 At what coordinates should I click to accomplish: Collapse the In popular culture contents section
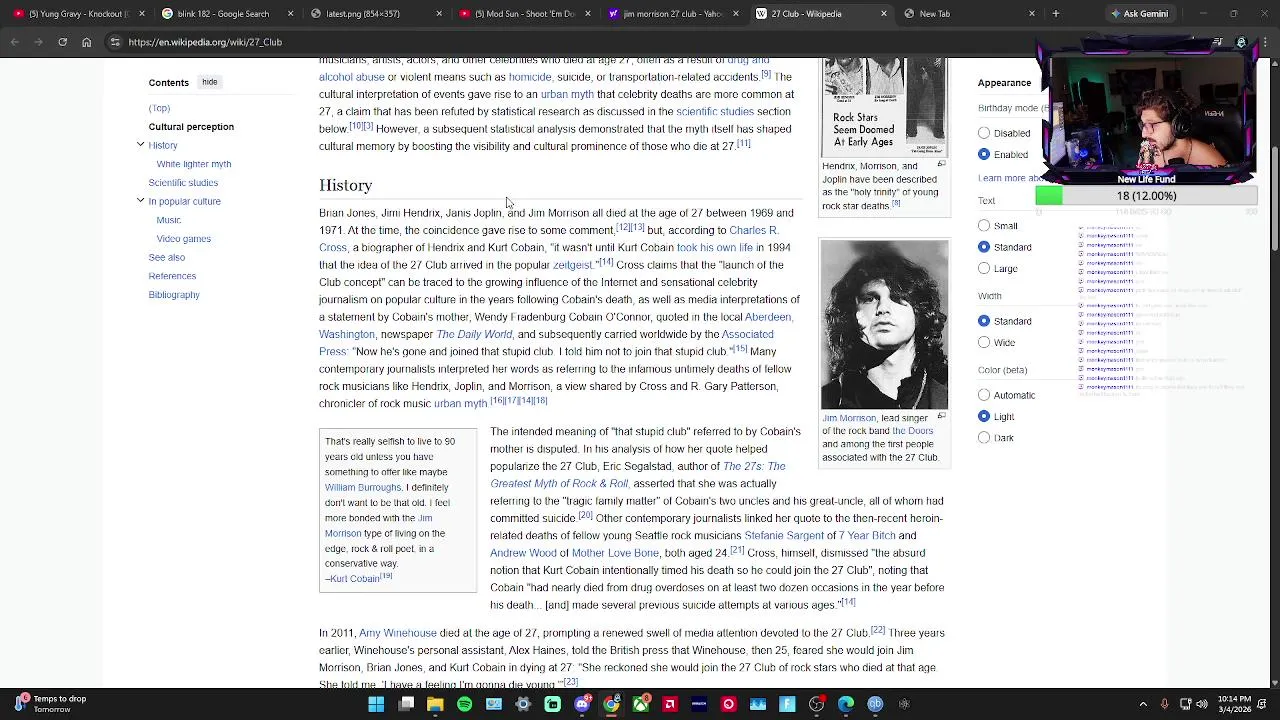140,201
